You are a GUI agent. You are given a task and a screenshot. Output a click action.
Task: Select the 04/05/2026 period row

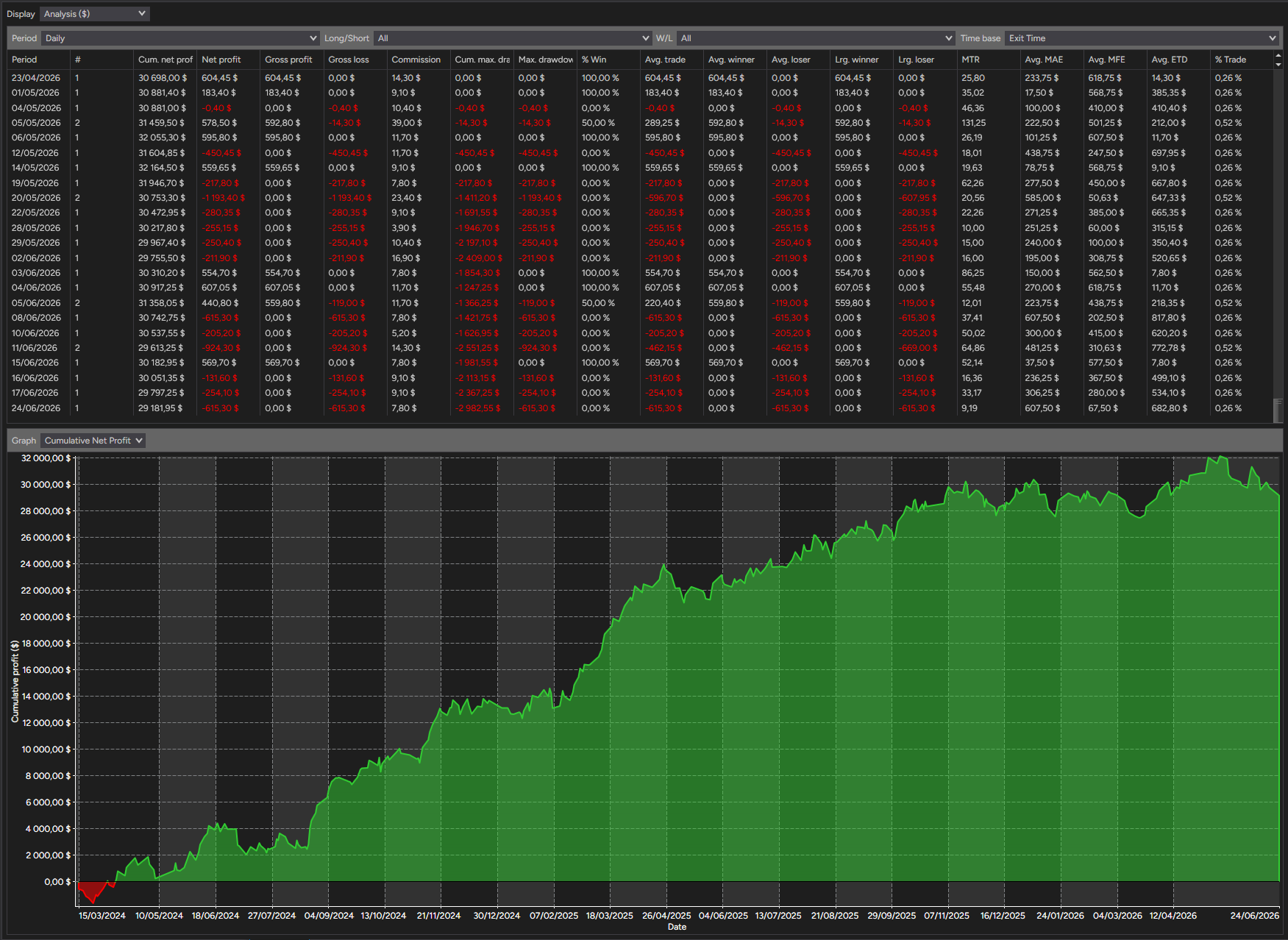click(640, 108)
